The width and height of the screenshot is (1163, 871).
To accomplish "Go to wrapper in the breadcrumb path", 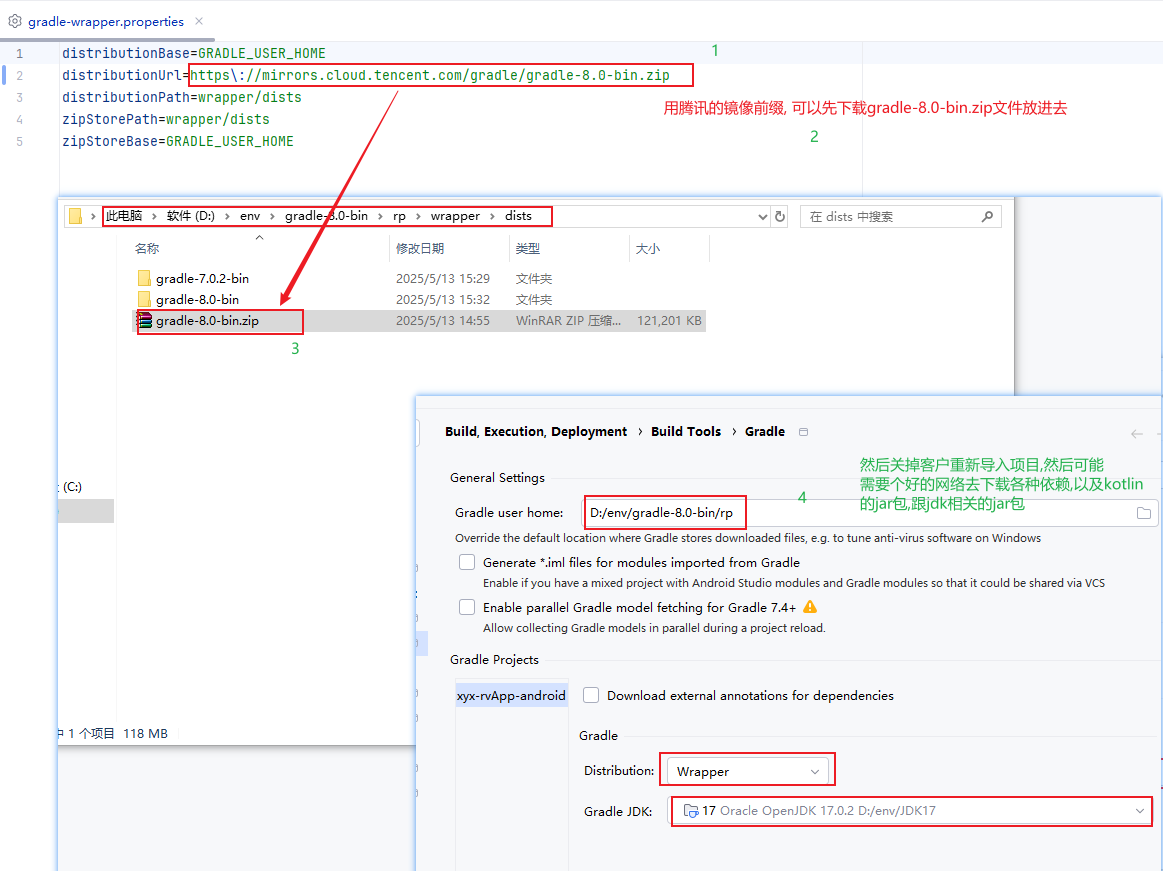I will coord(455,216).
